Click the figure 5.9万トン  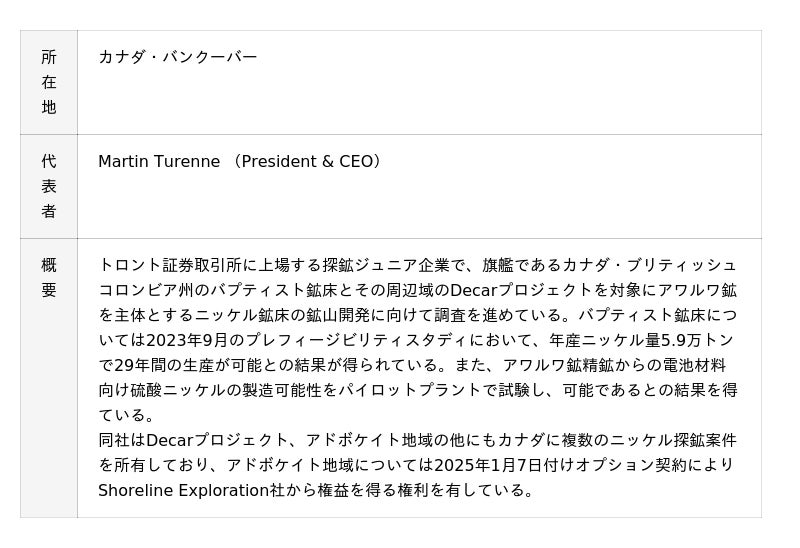pos(697,340)
